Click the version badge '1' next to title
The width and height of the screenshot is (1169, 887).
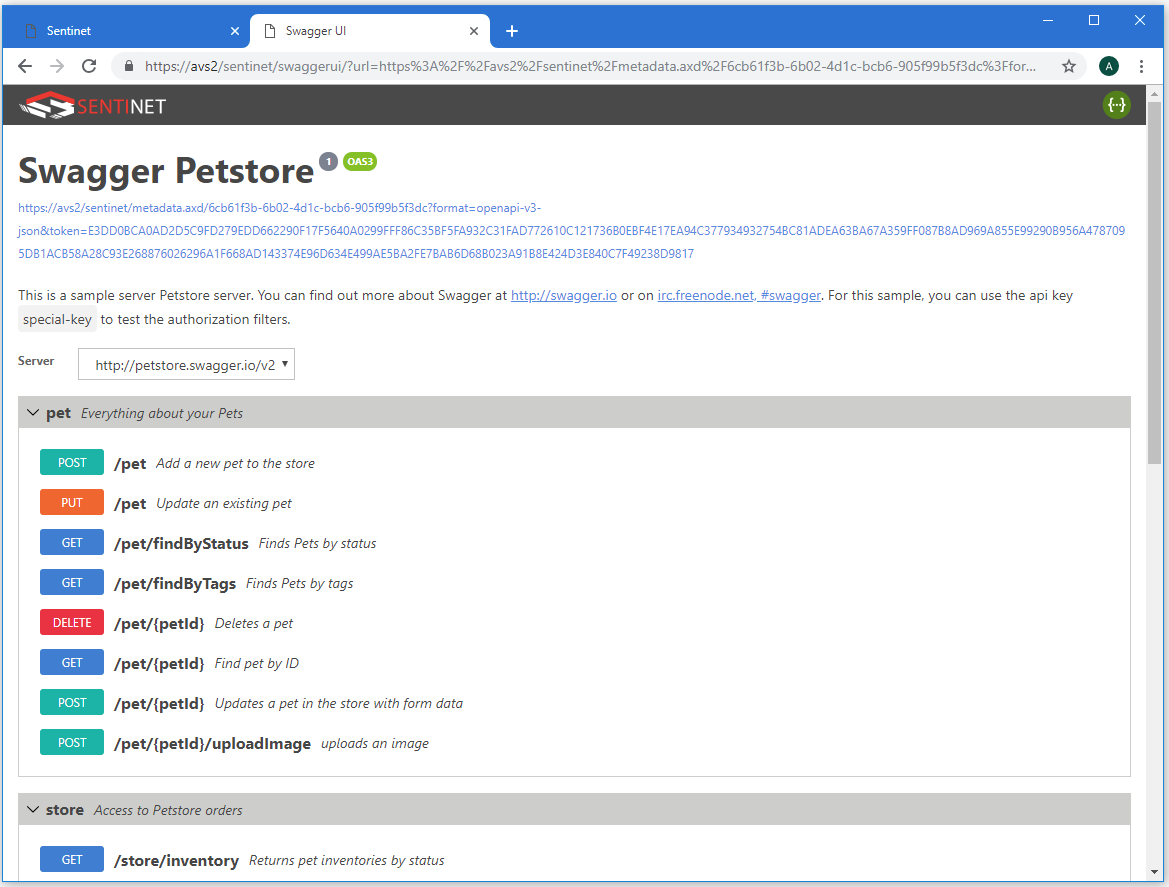tap(328, 161)
